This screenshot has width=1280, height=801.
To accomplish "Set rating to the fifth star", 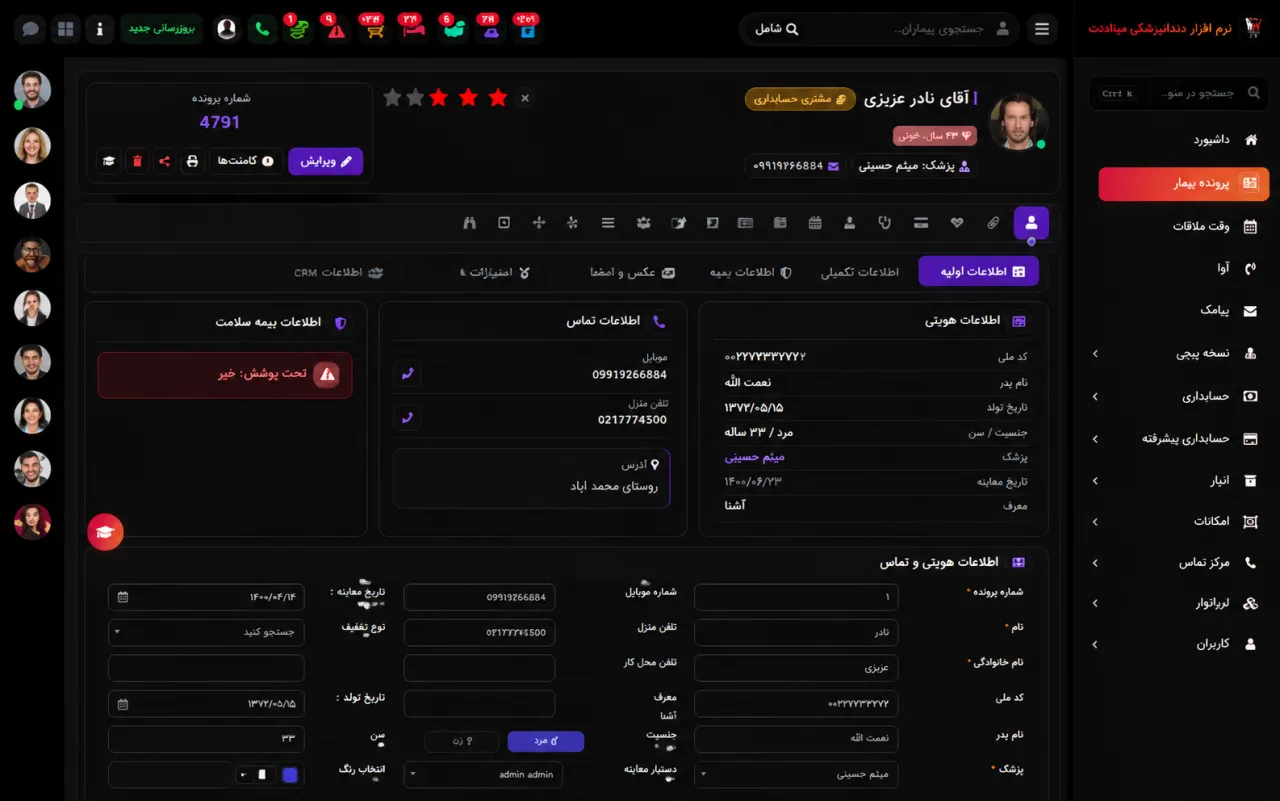I will [392, 97].
